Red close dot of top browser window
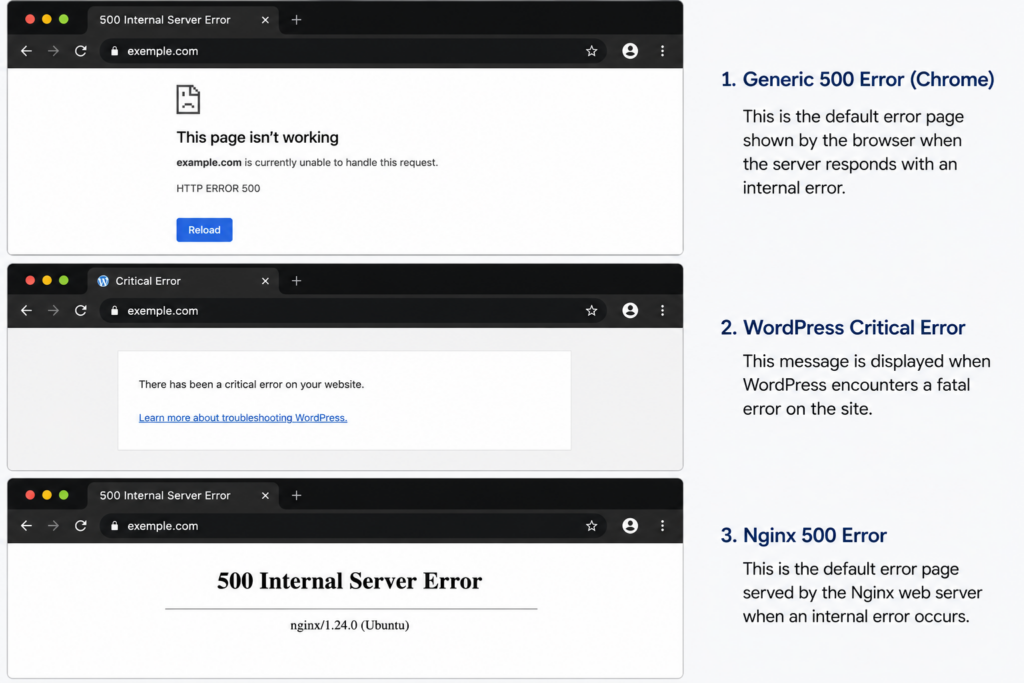Screen dimensions: 1024x683 click(x=30, y=20)
